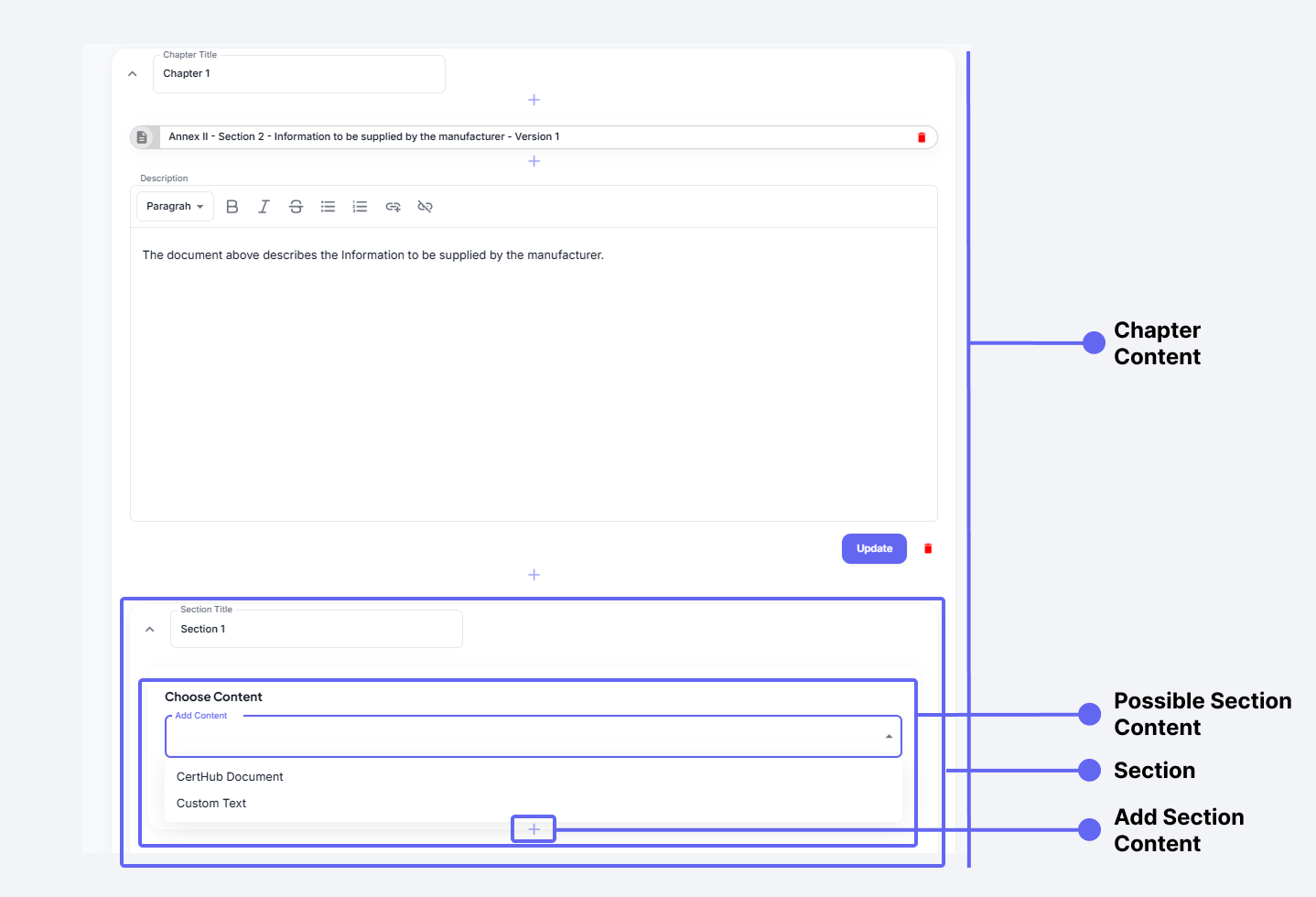
Task: Open the Paragraph style dropdown
Action: (x=175, y=207)
